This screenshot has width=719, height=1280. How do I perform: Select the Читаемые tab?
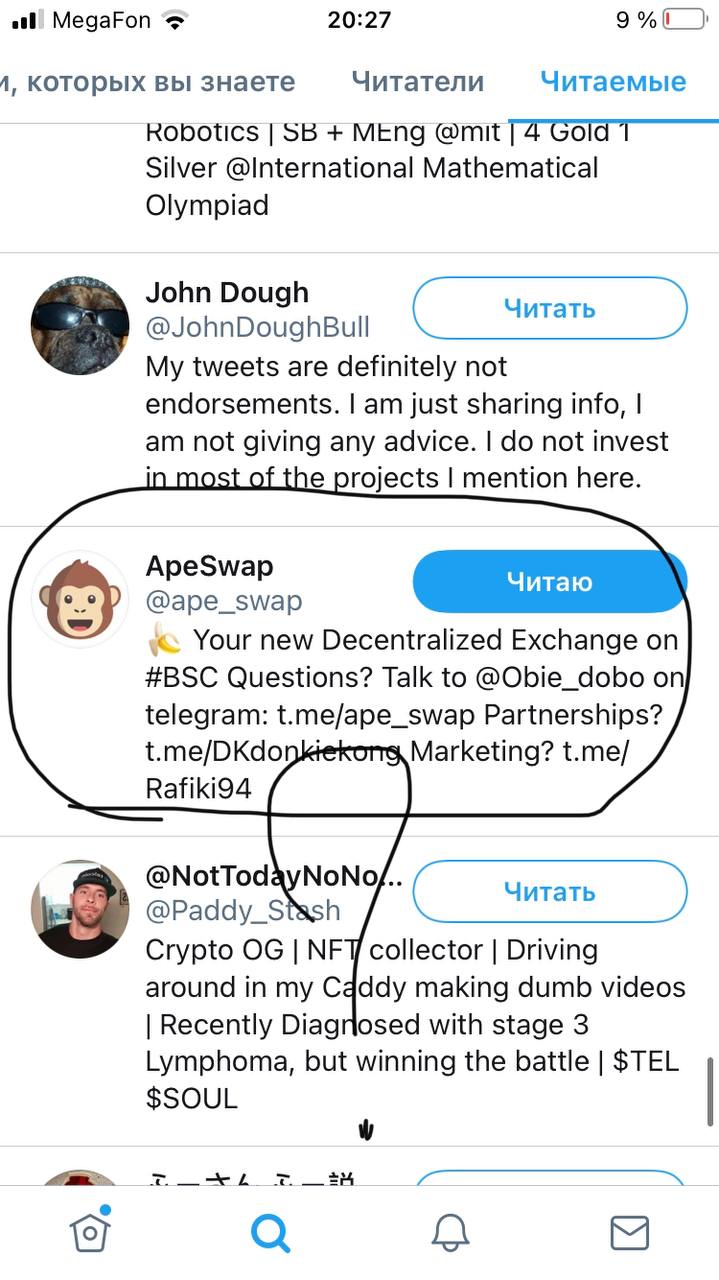613,82
